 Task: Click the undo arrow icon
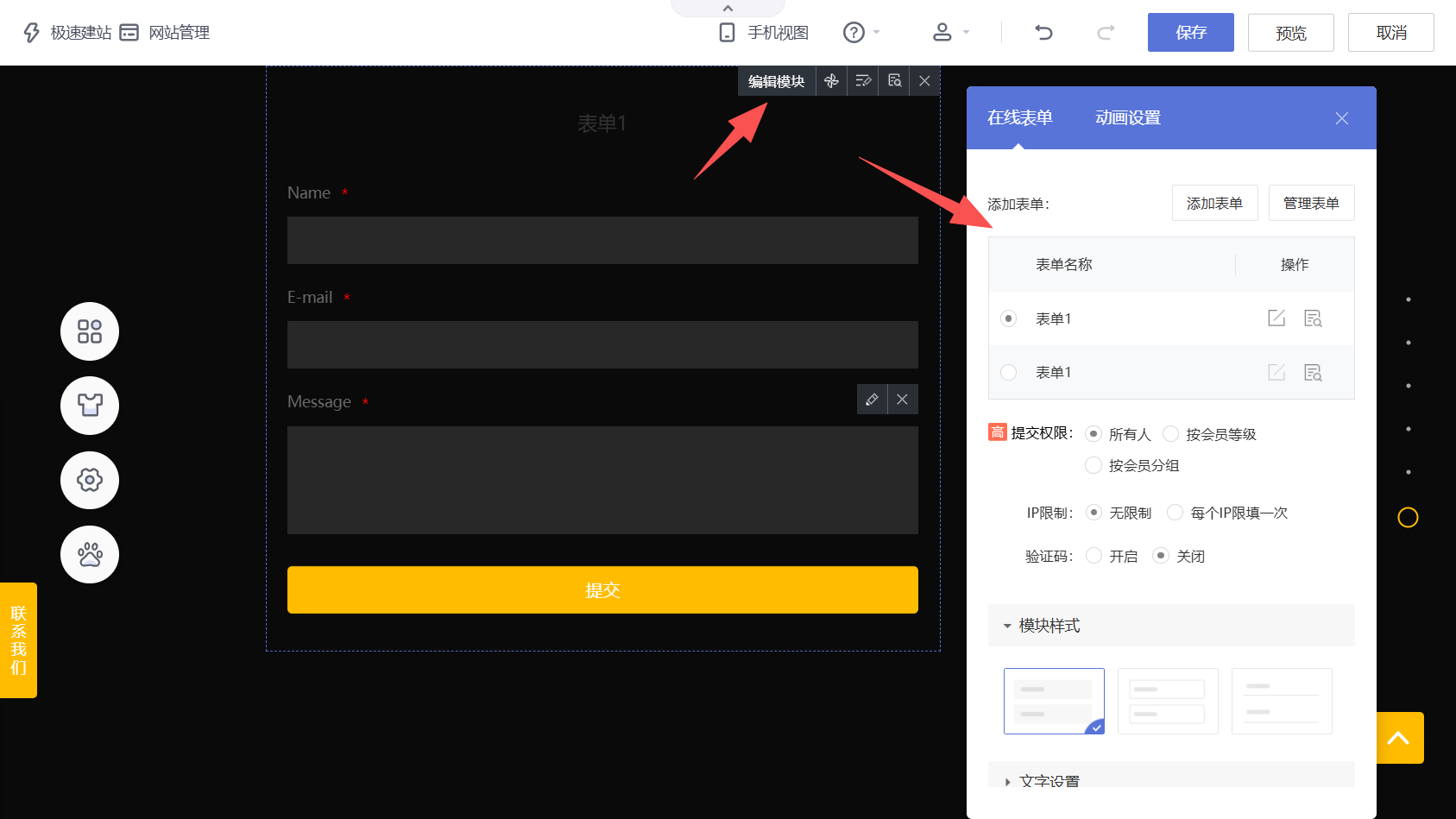pyautogui.click(x=1043, y=33)
